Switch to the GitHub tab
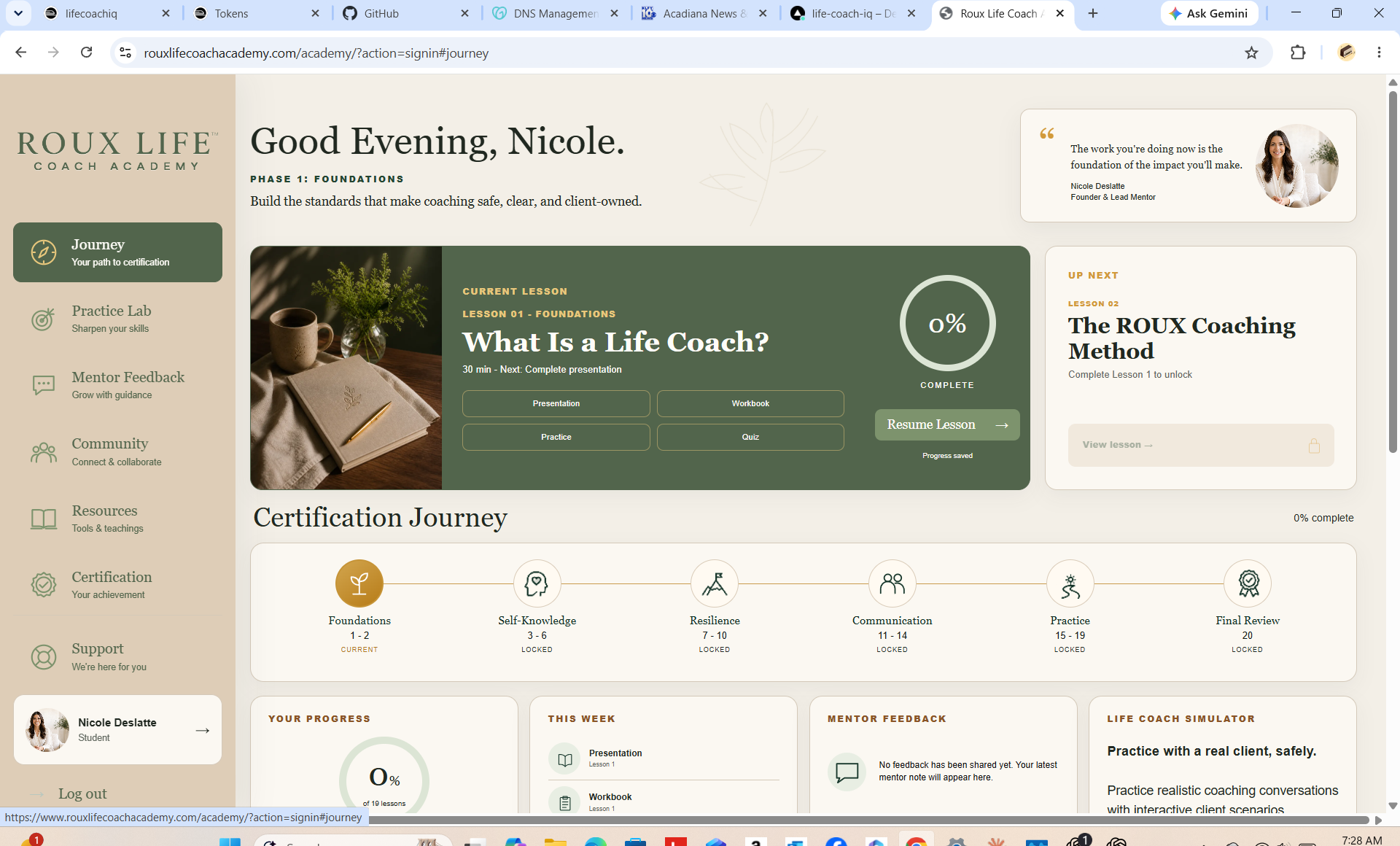The width and height of the screenshot is (1400, 846). tap(405, 13)
